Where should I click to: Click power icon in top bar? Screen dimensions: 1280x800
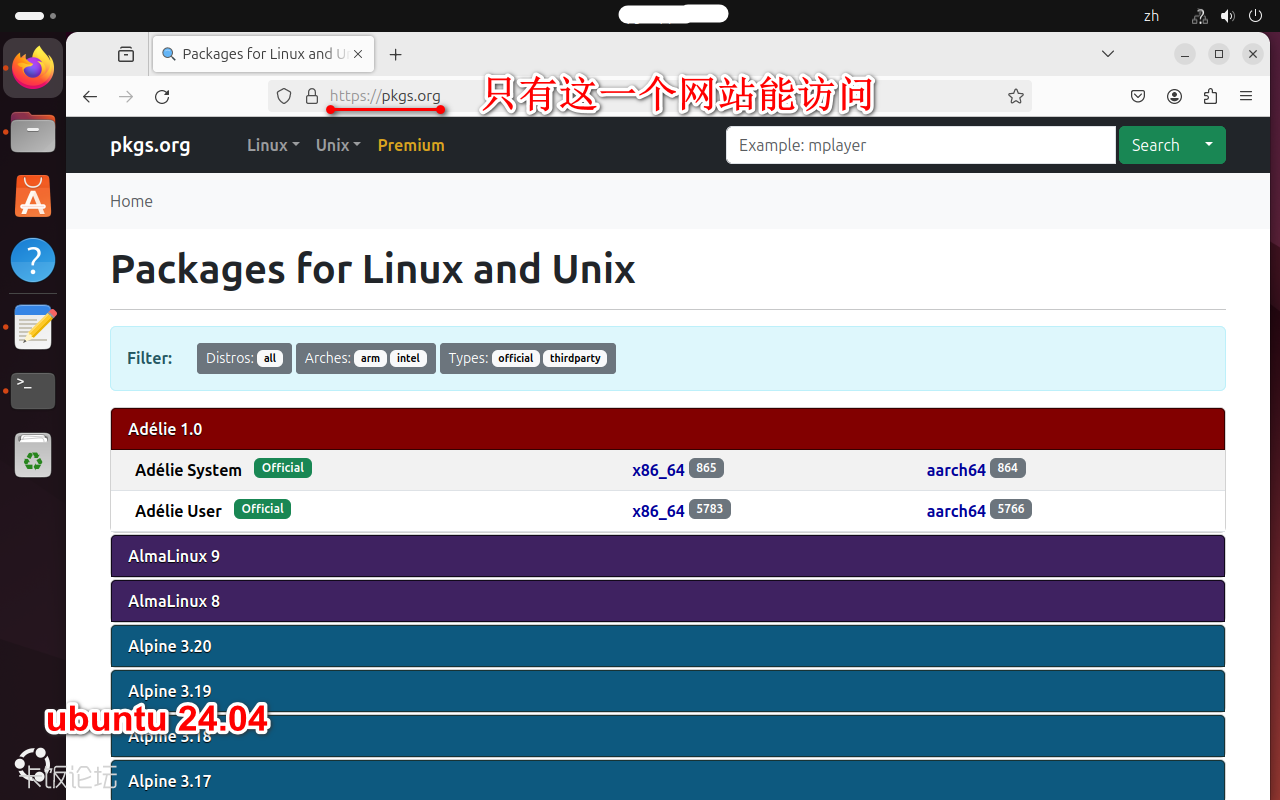(1256, 16)
